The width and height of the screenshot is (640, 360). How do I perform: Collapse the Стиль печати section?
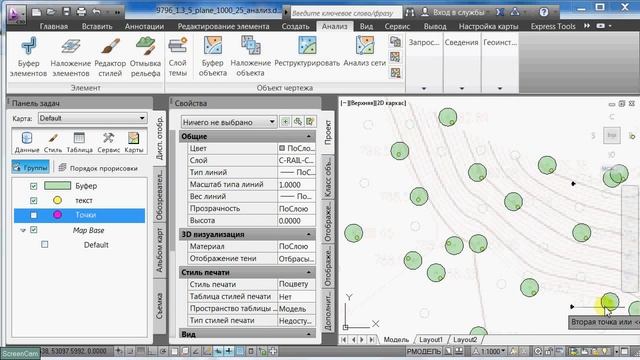point(309,272)
